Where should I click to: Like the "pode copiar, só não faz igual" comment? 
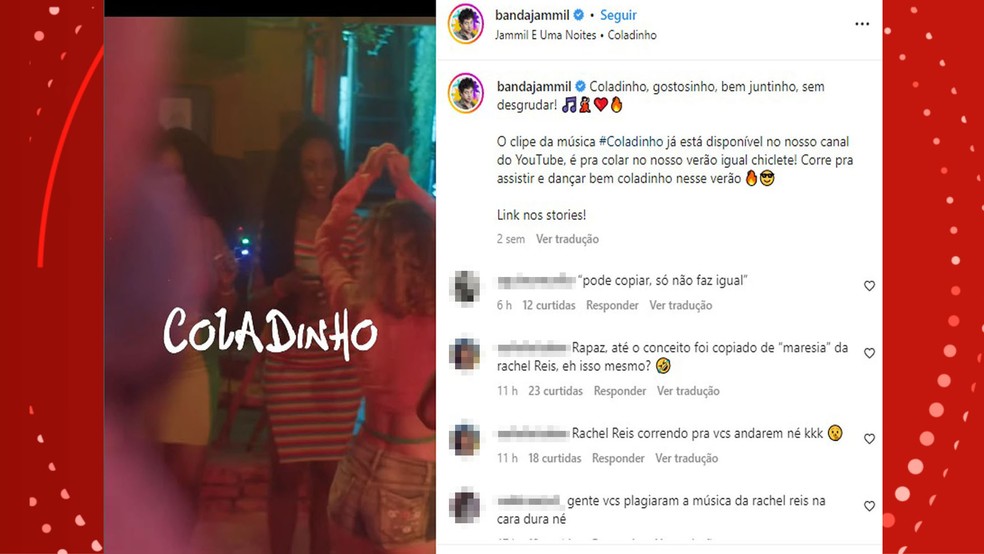click(x=869, y=286)
